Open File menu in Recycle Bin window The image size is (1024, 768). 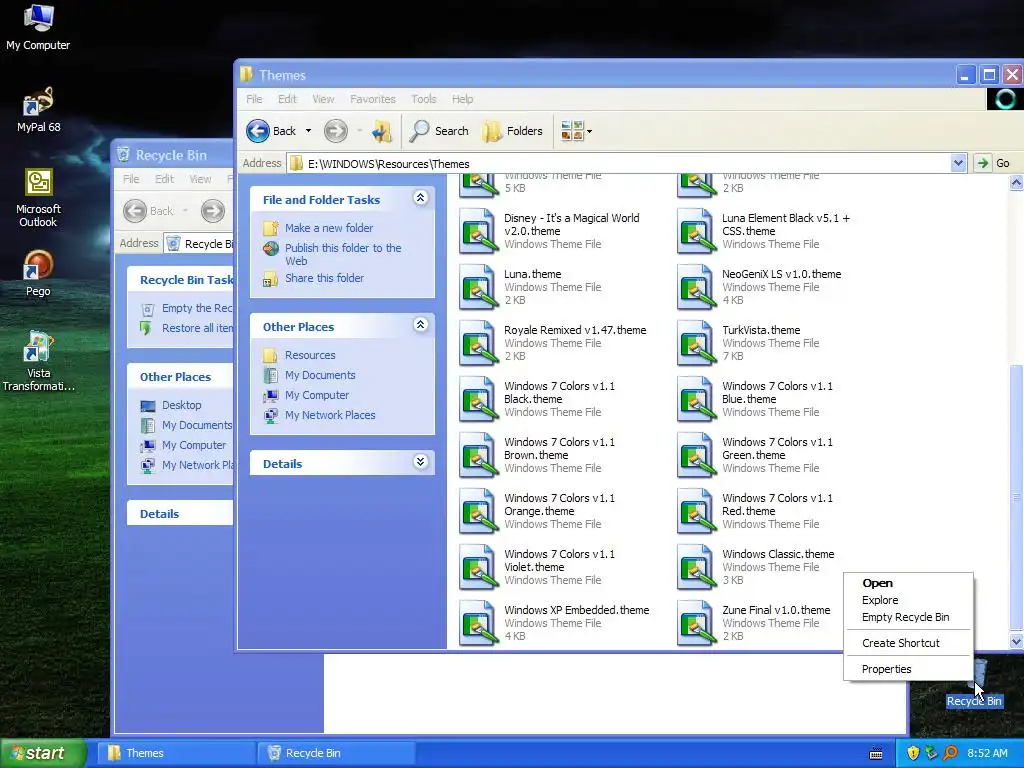(x=131, y=179)
